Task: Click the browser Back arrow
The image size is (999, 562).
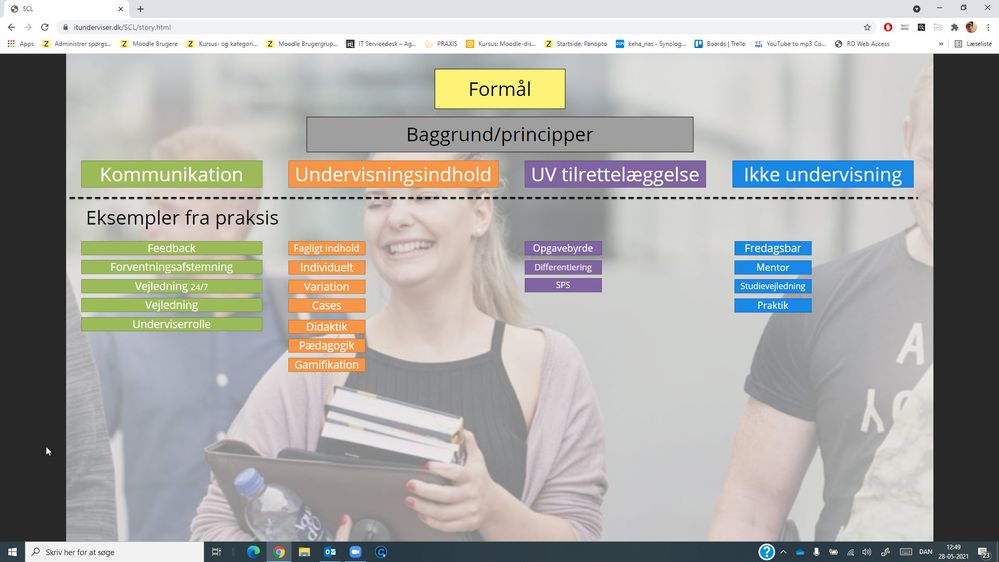Action: click(11, 27)
